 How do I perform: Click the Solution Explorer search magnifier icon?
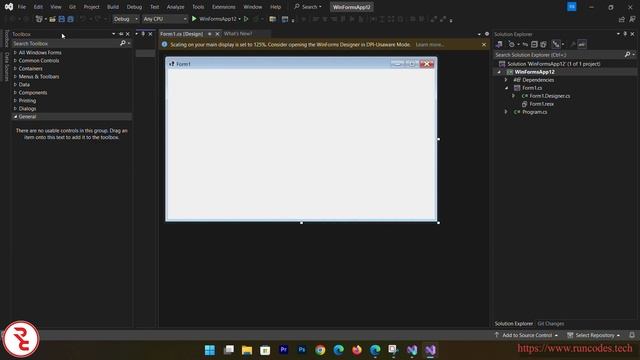coord(627,54)
